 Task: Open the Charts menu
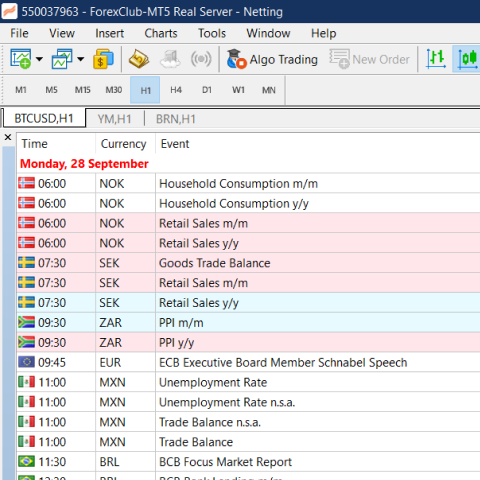click(161, 33)
